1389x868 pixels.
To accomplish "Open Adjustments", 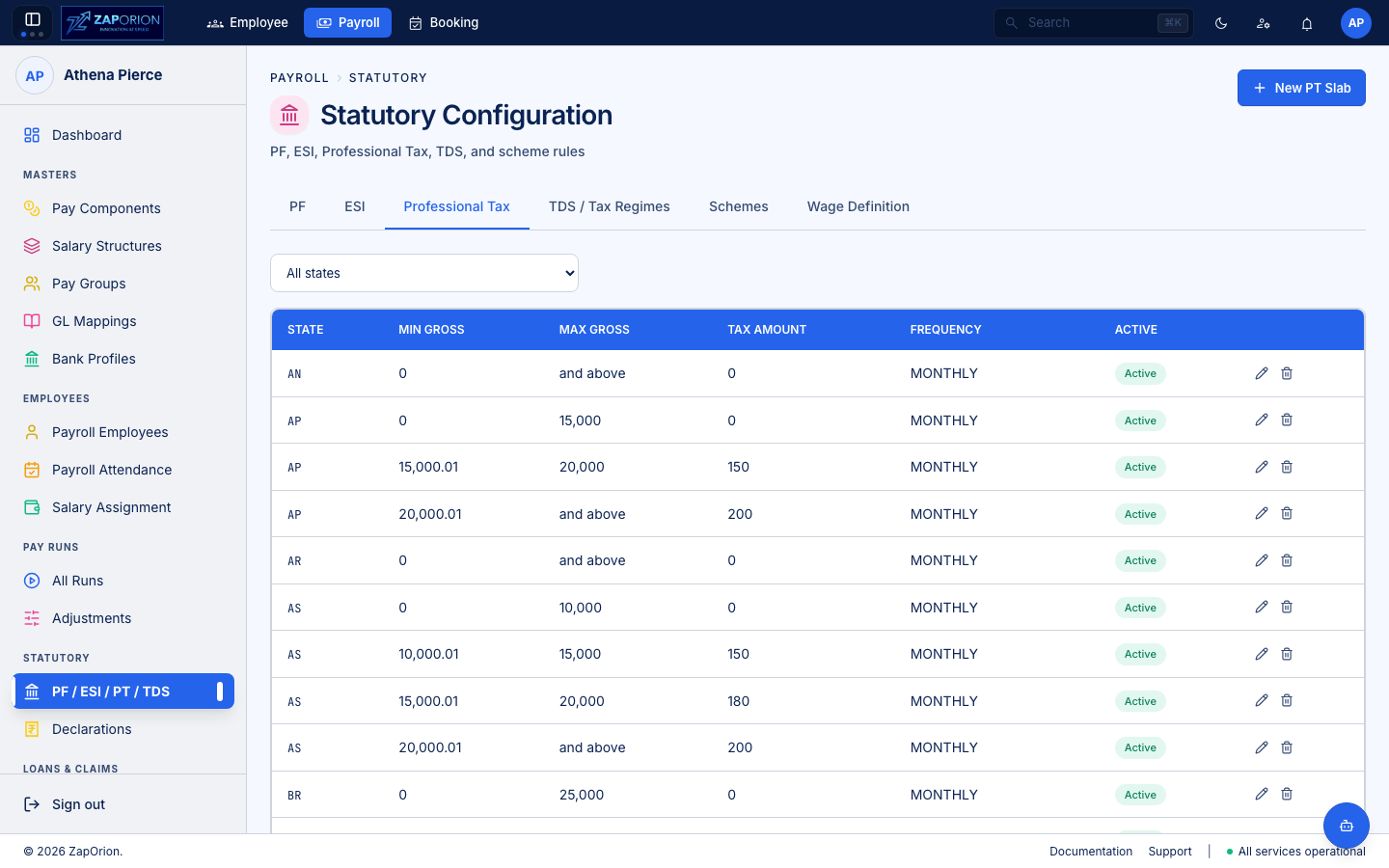I will pos(123,618).
